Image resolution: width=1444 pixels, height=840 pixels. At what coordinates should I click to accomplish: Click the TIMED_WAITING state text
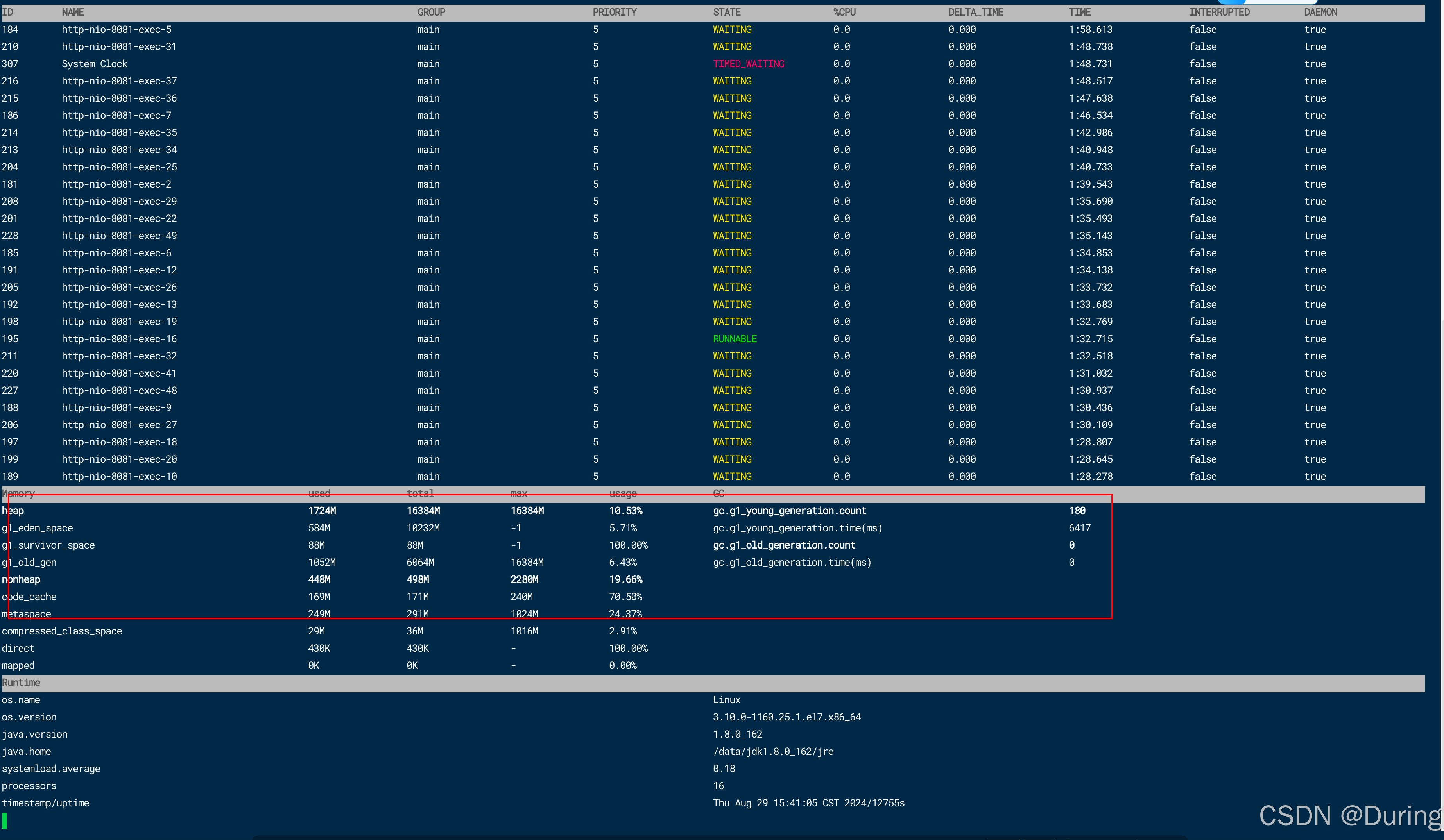pyautogui.click(x=748, y=64)
